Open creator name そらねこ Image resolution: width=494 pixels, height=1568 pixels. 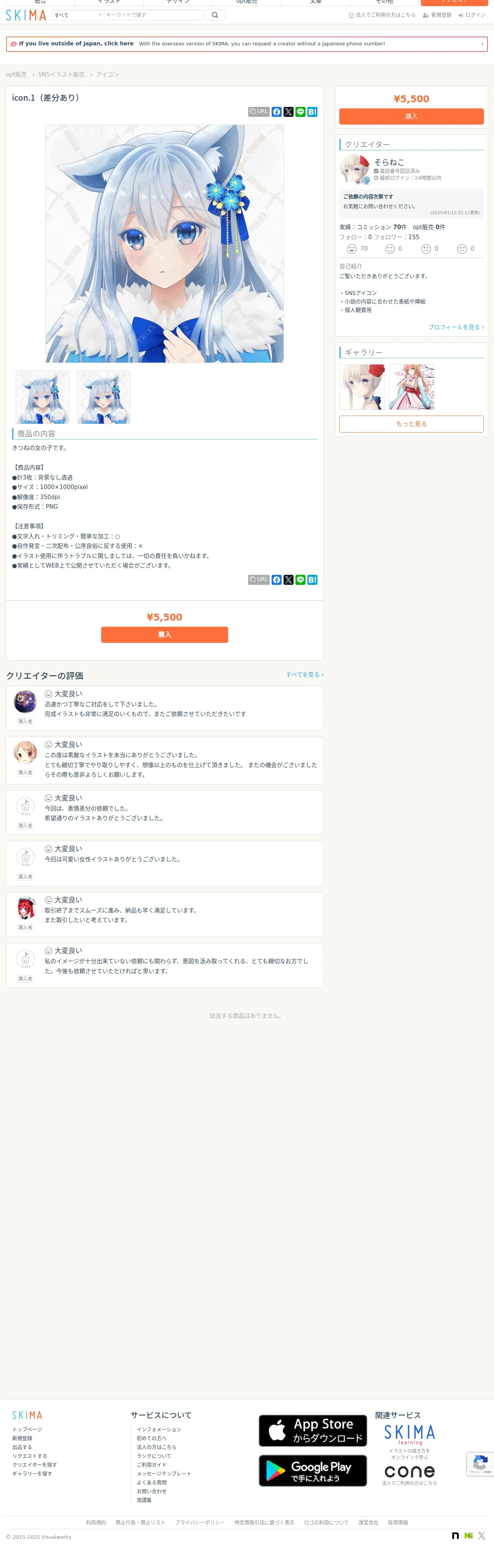[389, 162]
